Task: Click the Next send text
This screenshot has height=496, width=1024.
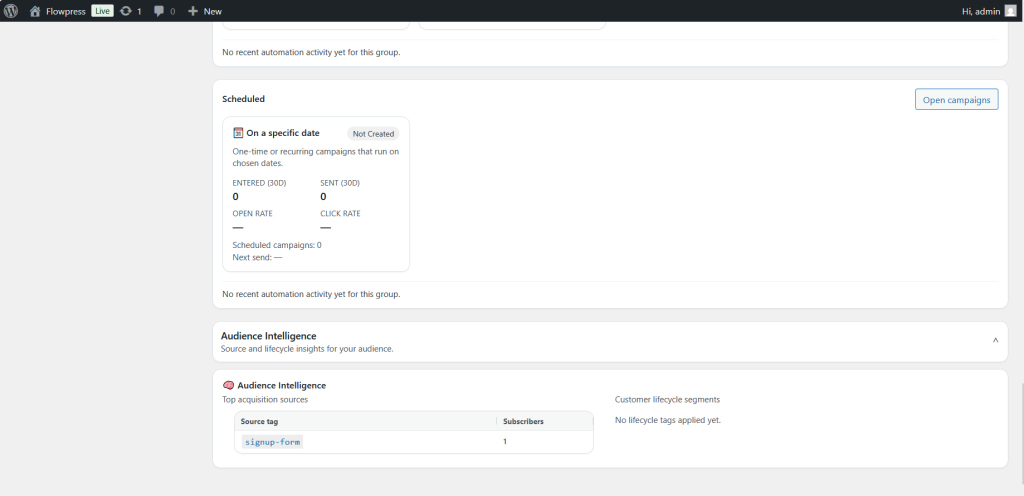Action: tap(257, 257)
